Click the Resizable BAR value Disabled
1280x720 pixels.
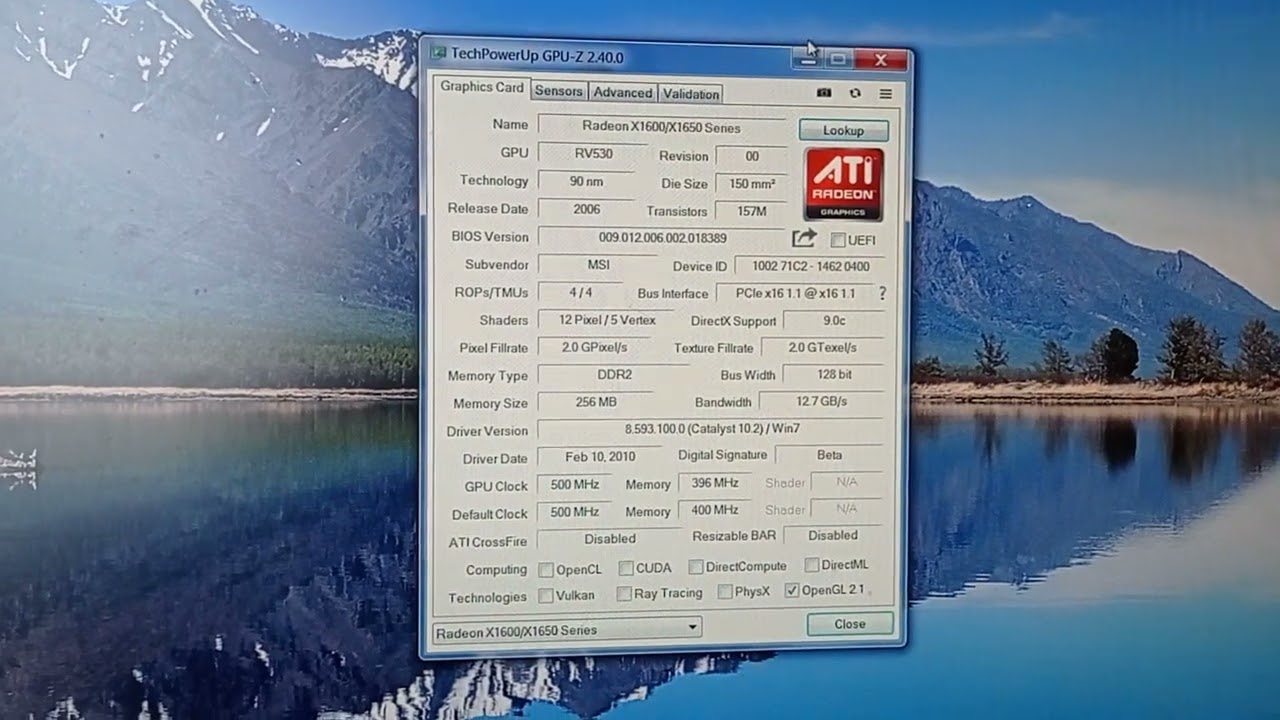833,535
